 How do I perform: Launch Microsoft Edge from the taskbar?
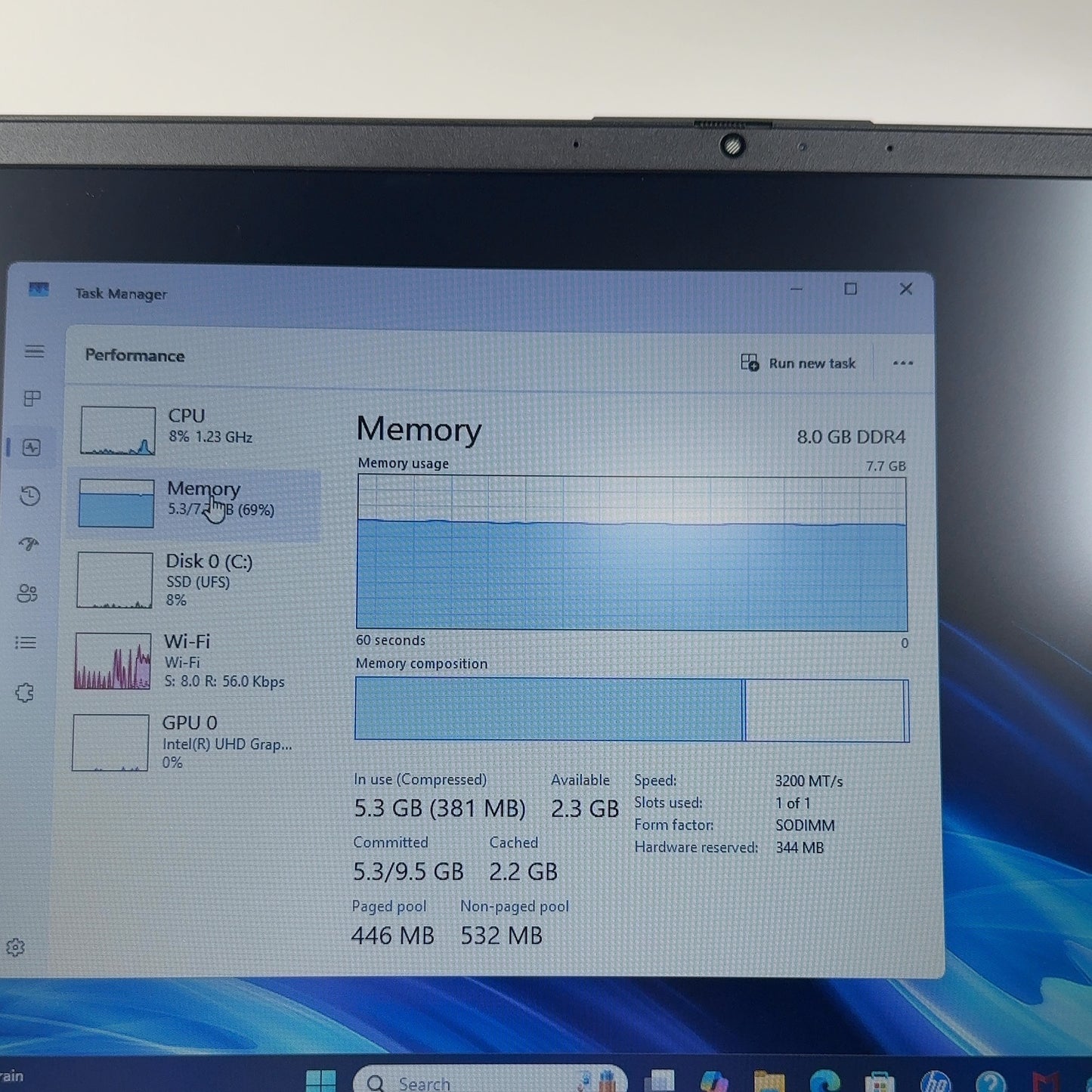(x=824, y=1081)
